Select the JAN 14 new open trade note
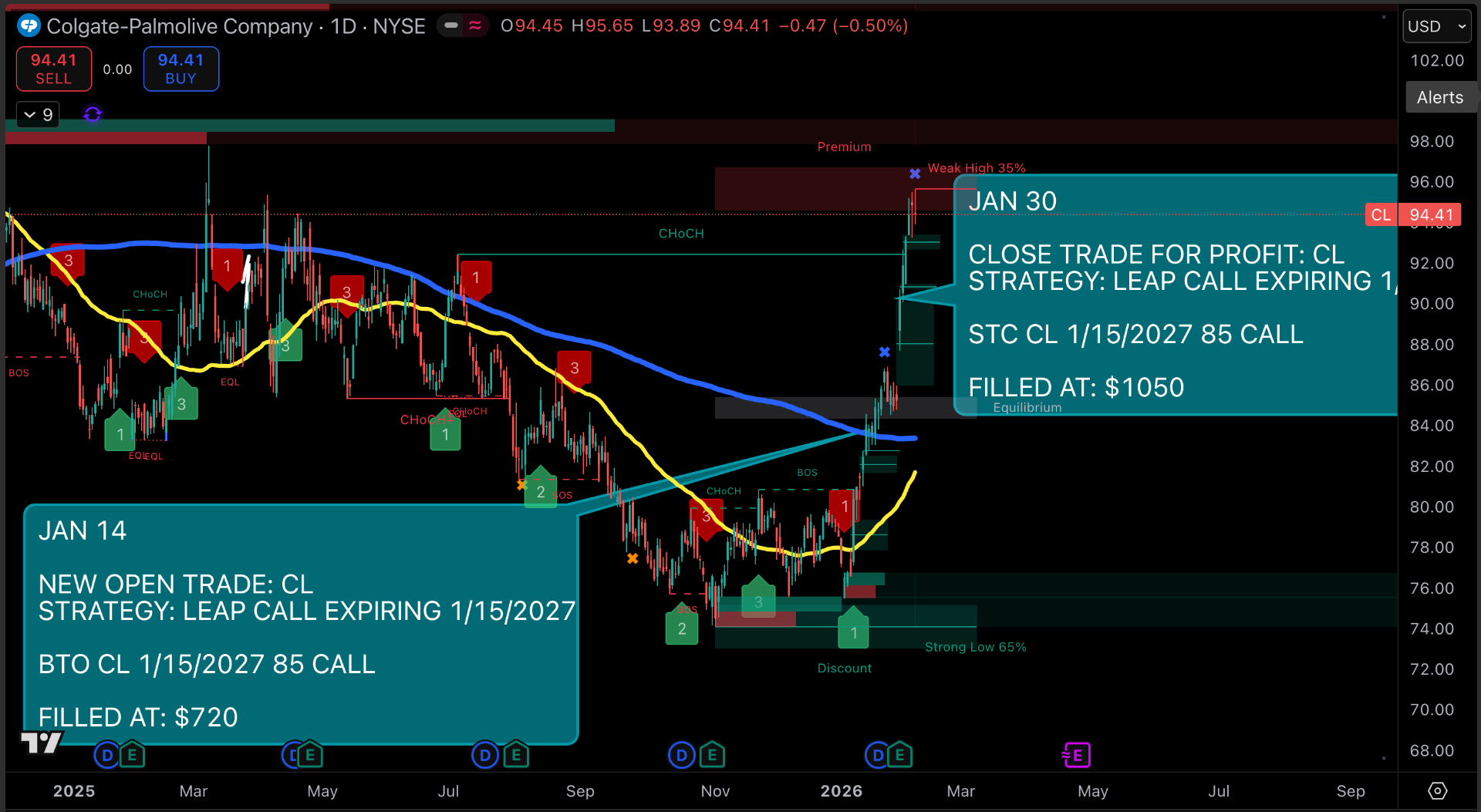The width and height of the screenshot is (1481, 812). pos(301,624)
